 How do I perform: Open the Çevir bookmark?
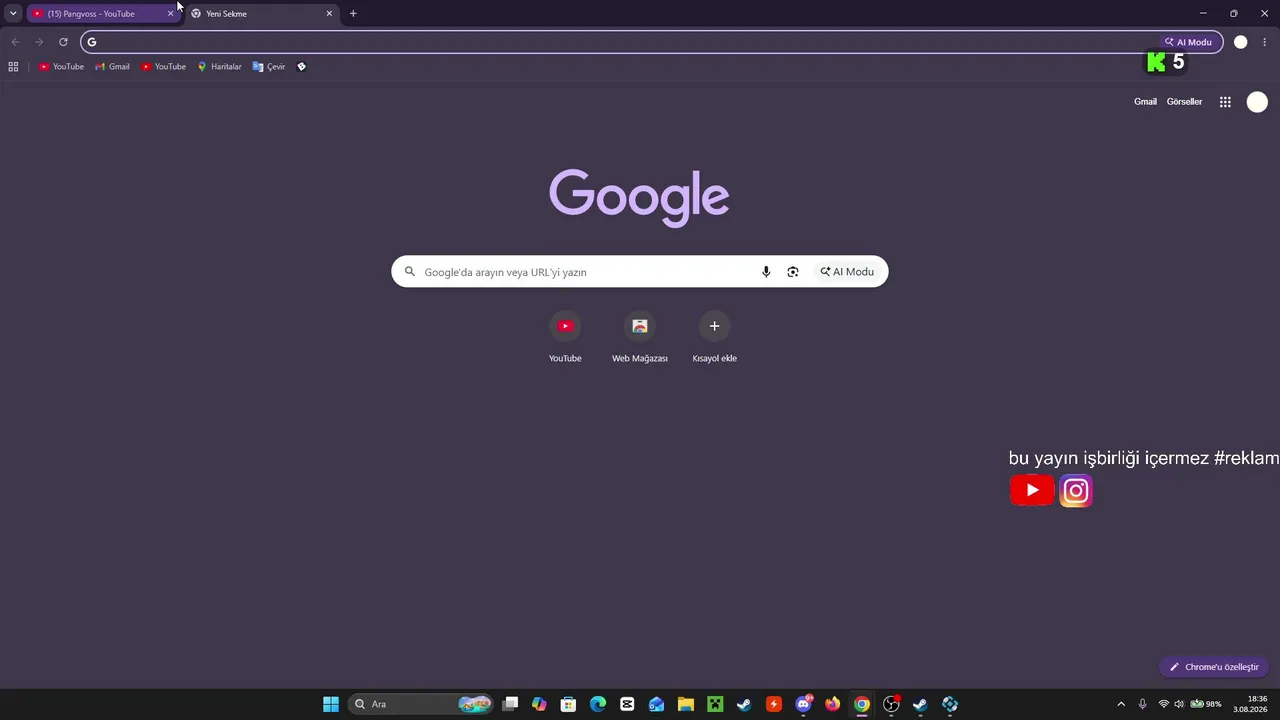coord(269,67)
